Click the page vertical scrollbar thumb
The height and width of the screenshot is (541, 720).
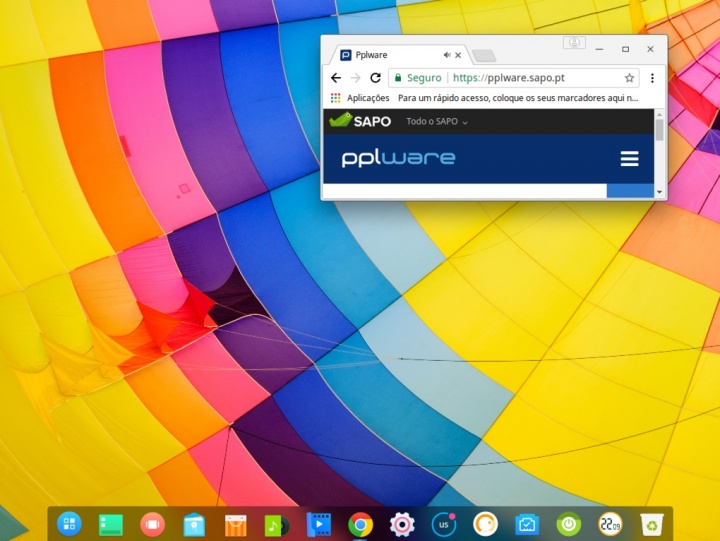tap(659, 129)
